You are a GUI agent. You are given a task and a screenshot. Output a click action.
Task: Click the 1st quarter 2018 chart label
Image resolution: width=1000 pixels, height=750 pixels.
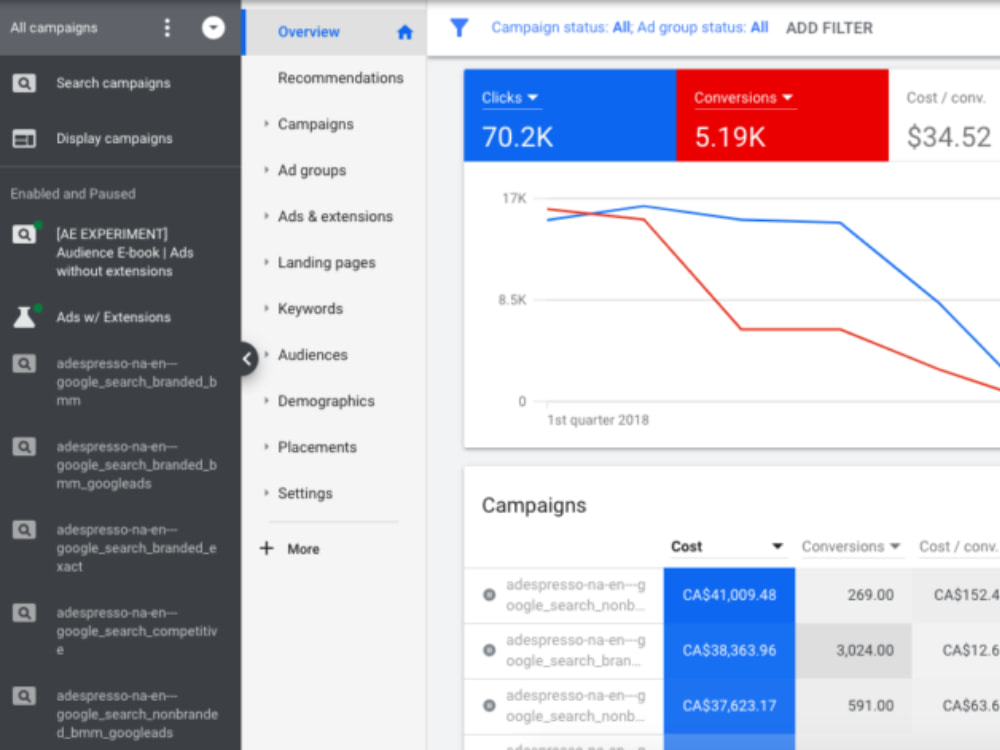tap(598, 420)
